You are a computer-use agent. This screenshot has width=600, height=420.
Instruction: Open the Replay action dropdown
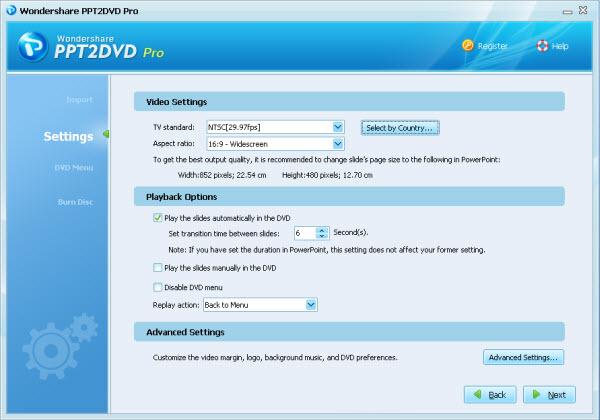[311, 305]
